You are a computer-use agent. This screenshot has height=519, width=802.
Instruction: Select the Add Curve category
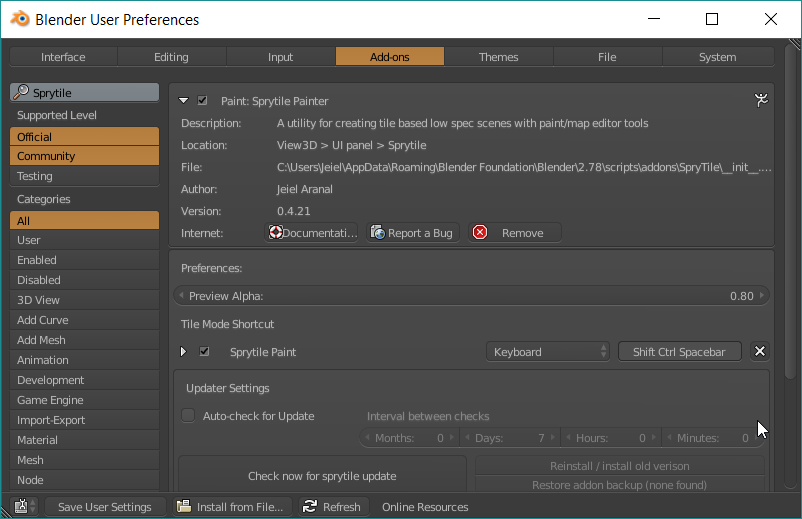pyautogui.click(x=84, y=320)
